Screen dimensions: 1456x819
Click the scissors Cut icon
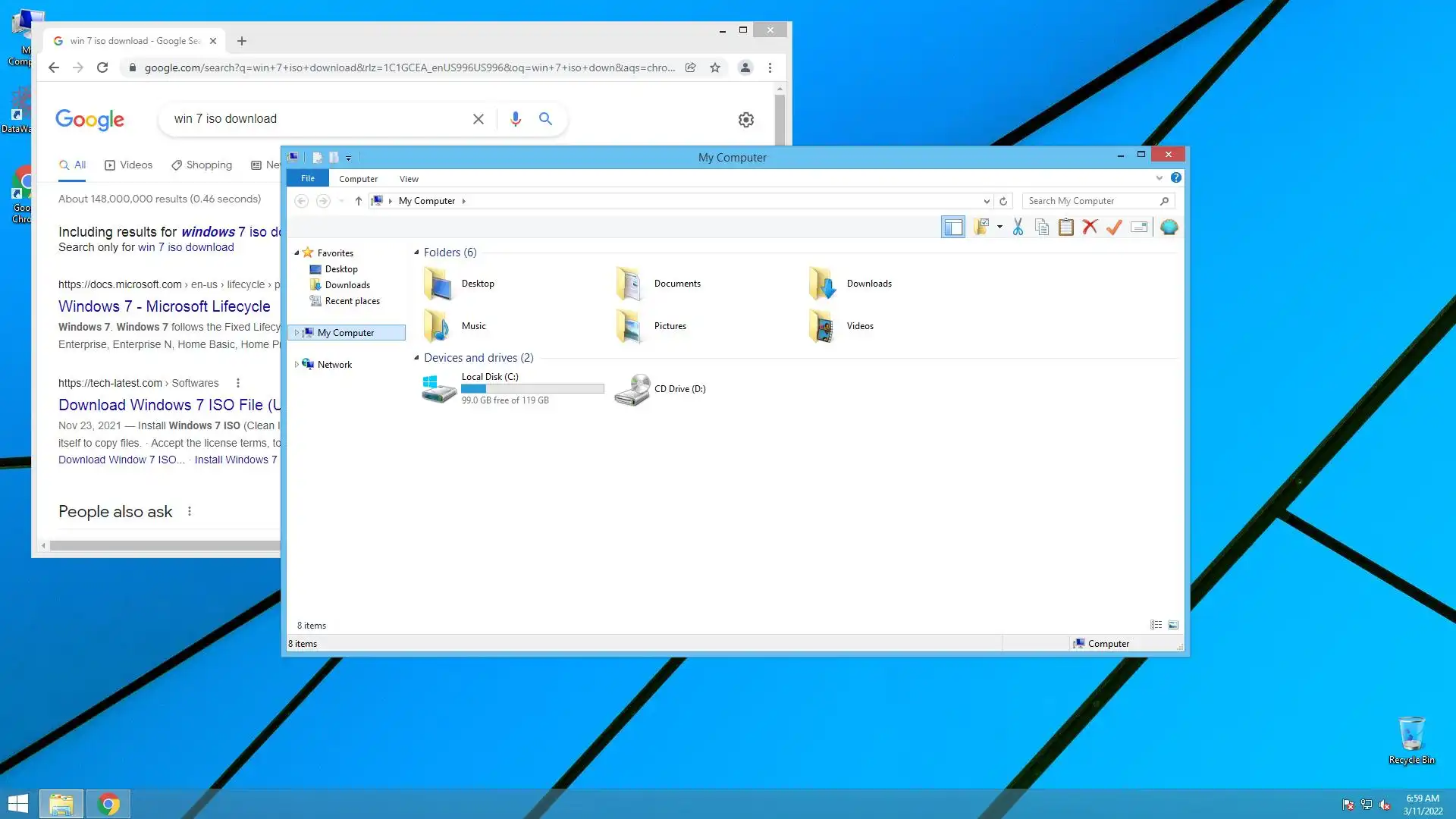pyautogui.click(x=1018, y=227)
